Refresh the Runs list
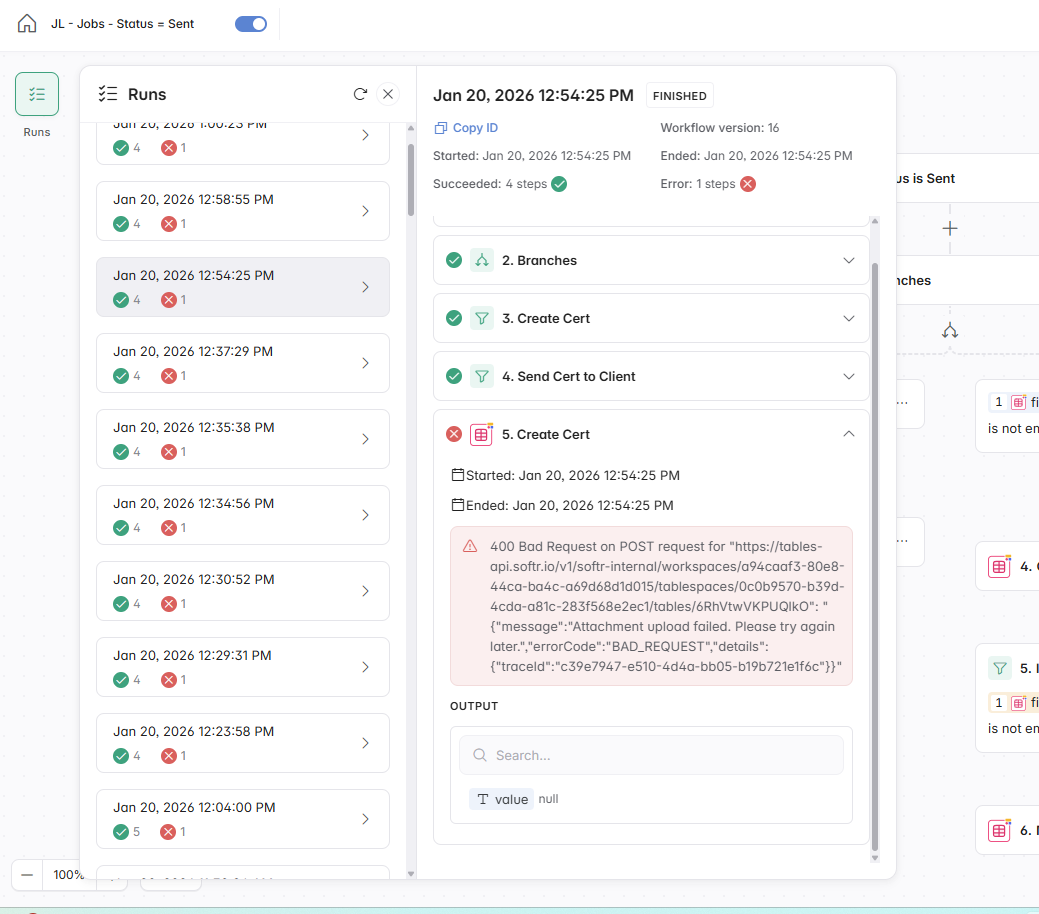 [x=360, y=94]
